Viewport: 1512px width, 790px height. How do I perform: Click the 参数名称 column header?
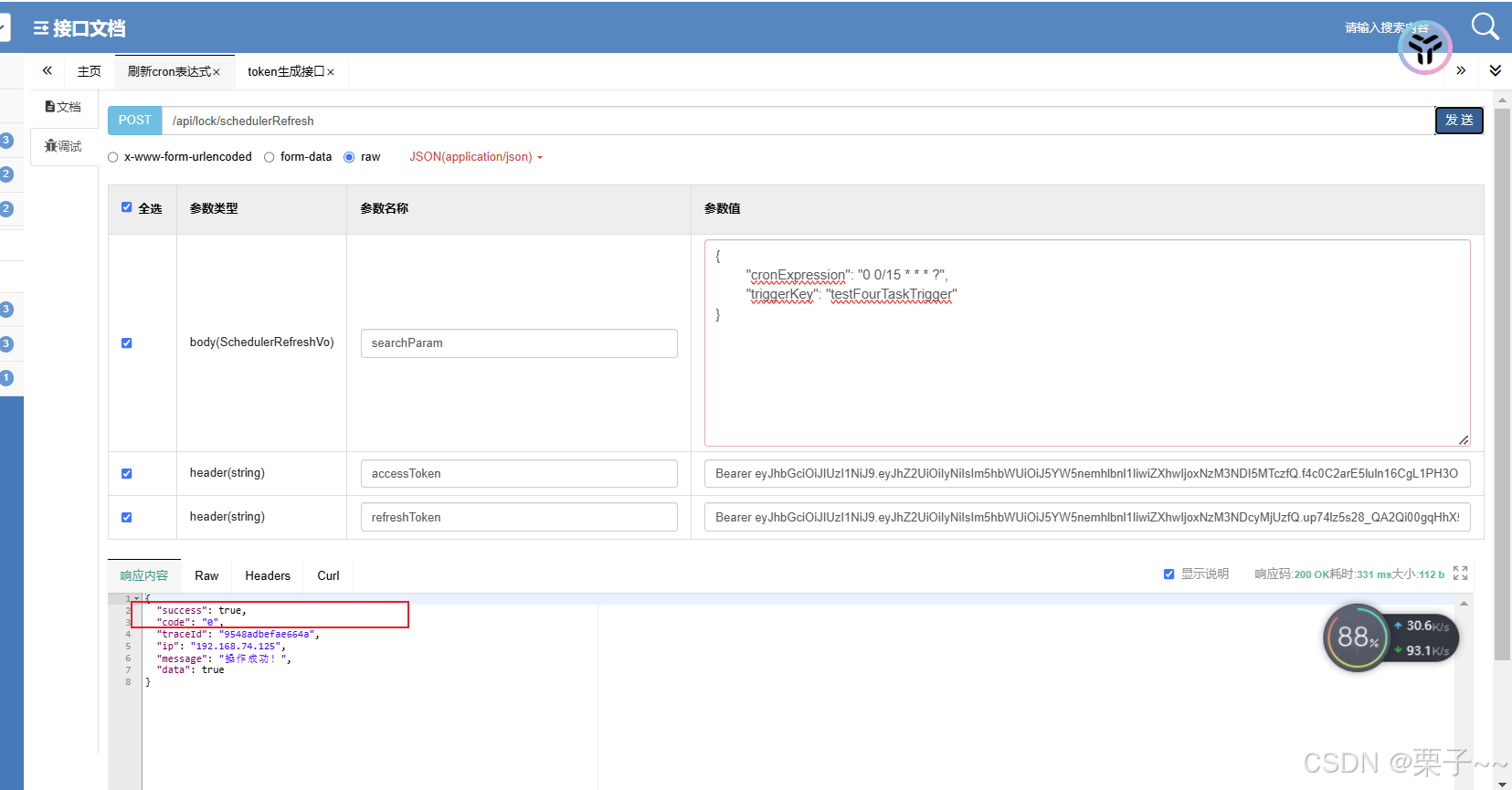coord(385,208)
